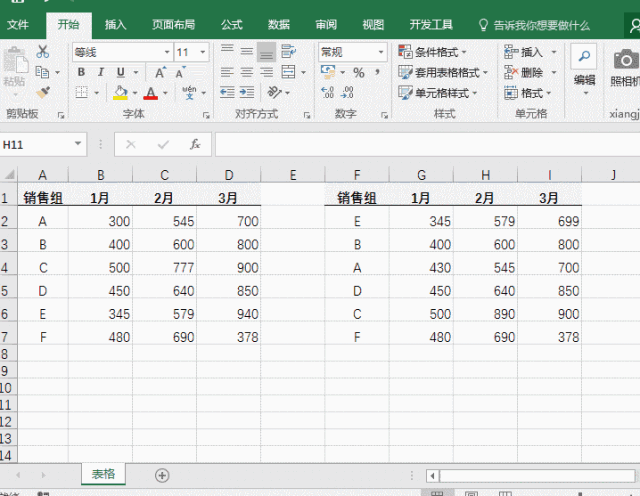Click the Insert Function fx button

[195, 144]
